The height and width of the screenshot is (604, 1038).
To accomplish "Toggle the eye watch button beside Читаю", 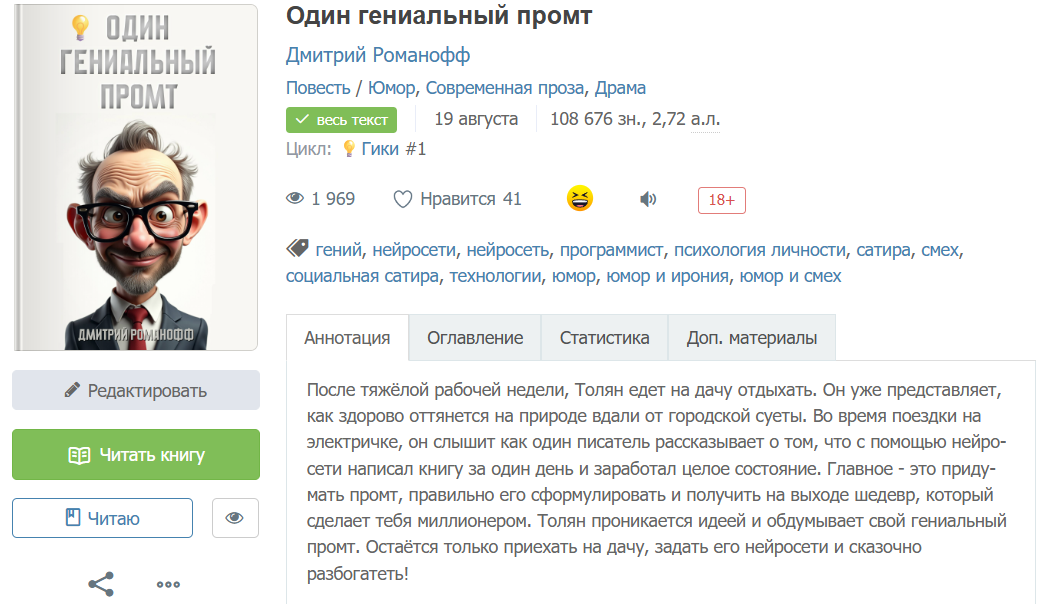I will [x=235, y=518].
